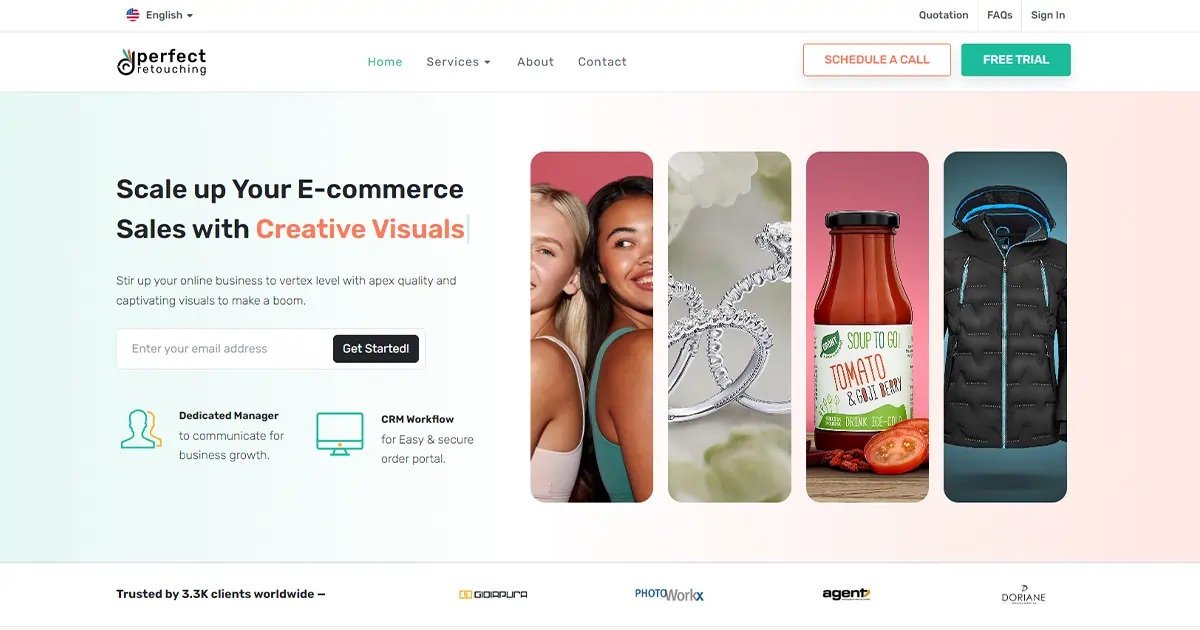Click the US flag language icon
Viewport: 1200px width, 630px height.
(133, 15)
